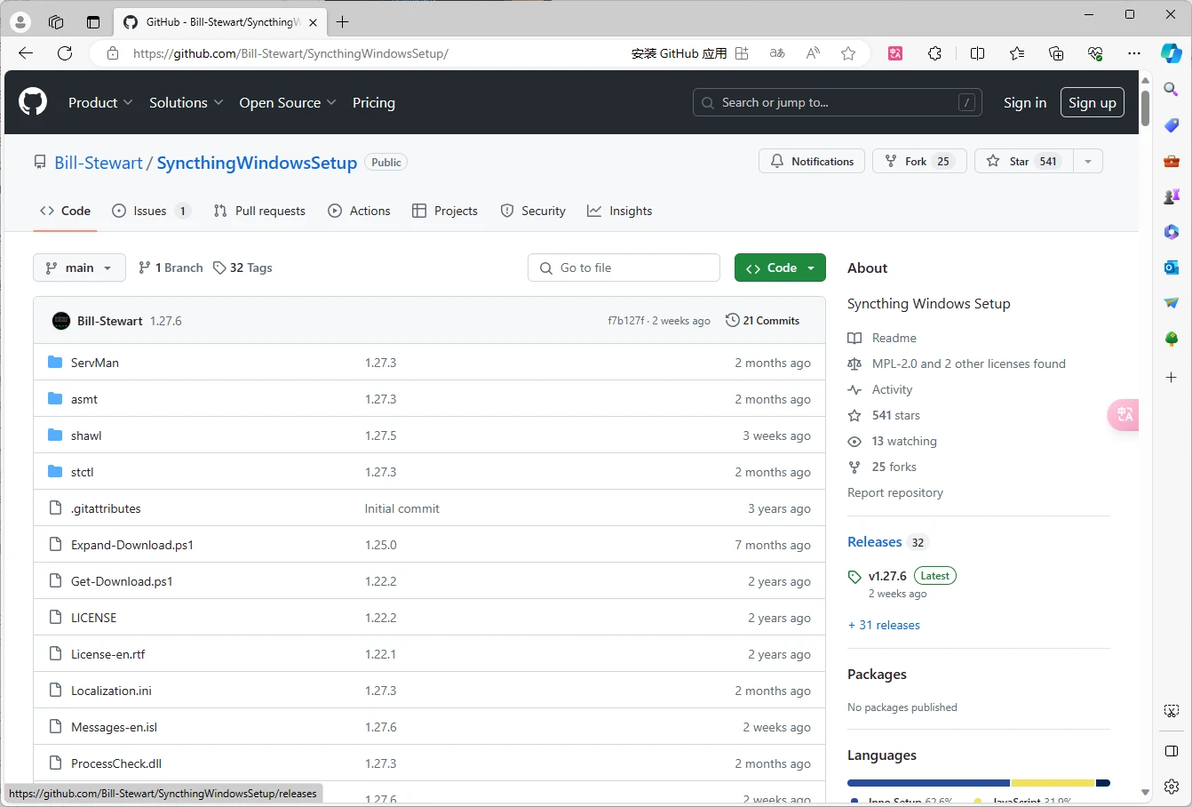1192x807 pixels.
Task: Open Edge settings and more ellipsis
Action: click(1134, 53)
